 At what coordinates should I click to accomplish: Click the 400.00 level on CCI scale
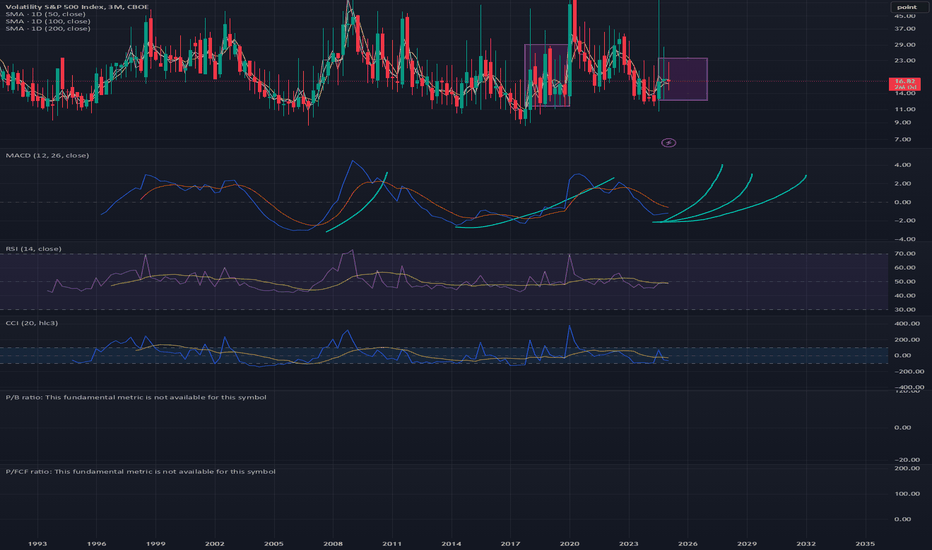click(906, 323)
